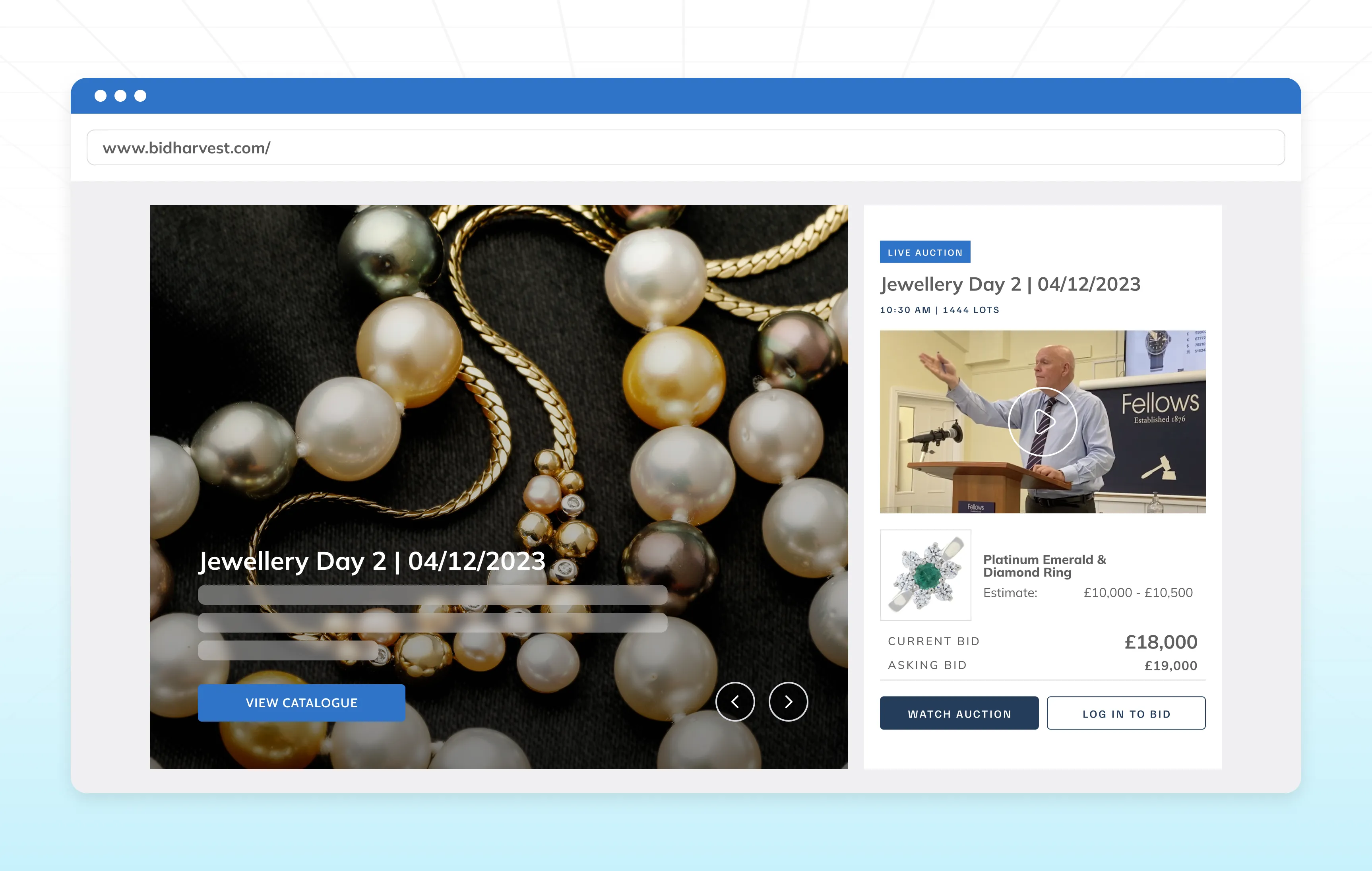Viewport: 1372px width, 871px height.
Task: Open the emerald ring lot thumbnail
Action: (925, 575)
